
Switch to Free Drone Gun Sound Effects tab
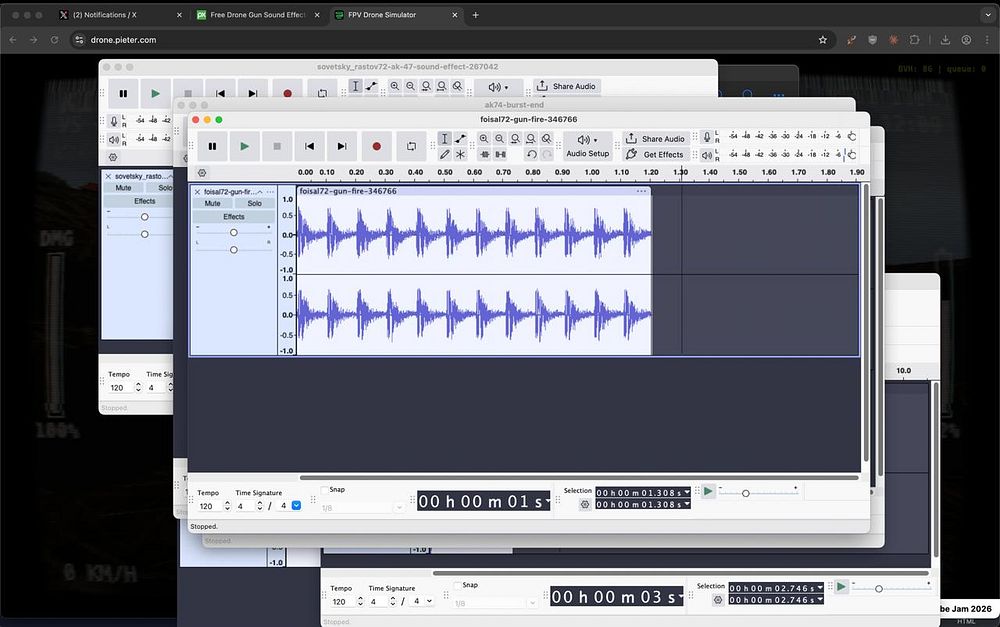tap(257, 15)
